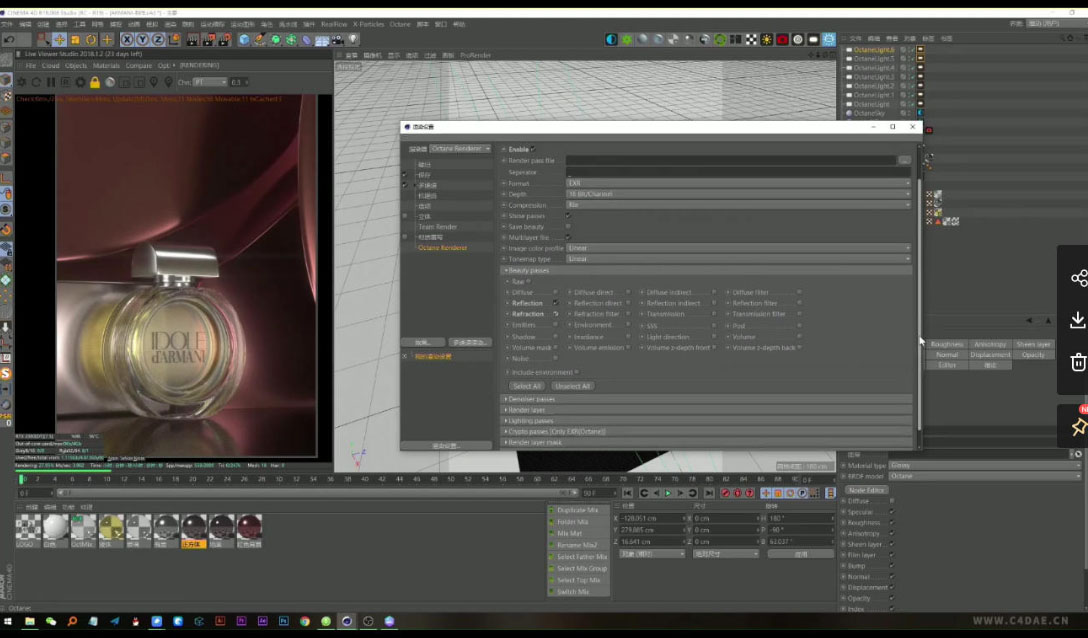Toggle the Live Viewer lock resolution icon

95,82
